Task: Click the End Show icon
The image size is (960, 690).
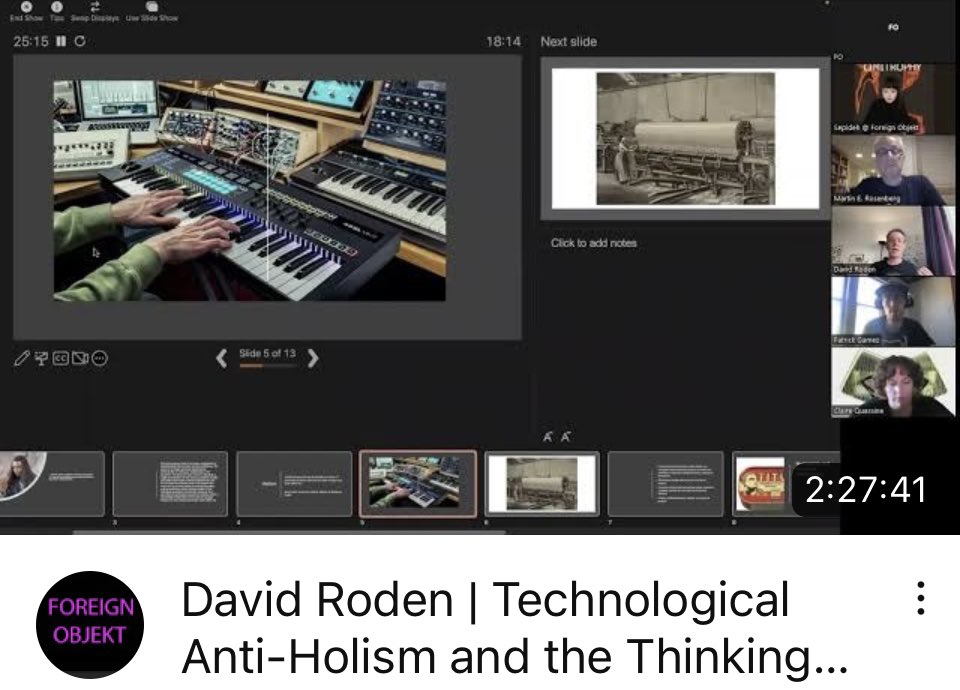Action: point(26,7)
